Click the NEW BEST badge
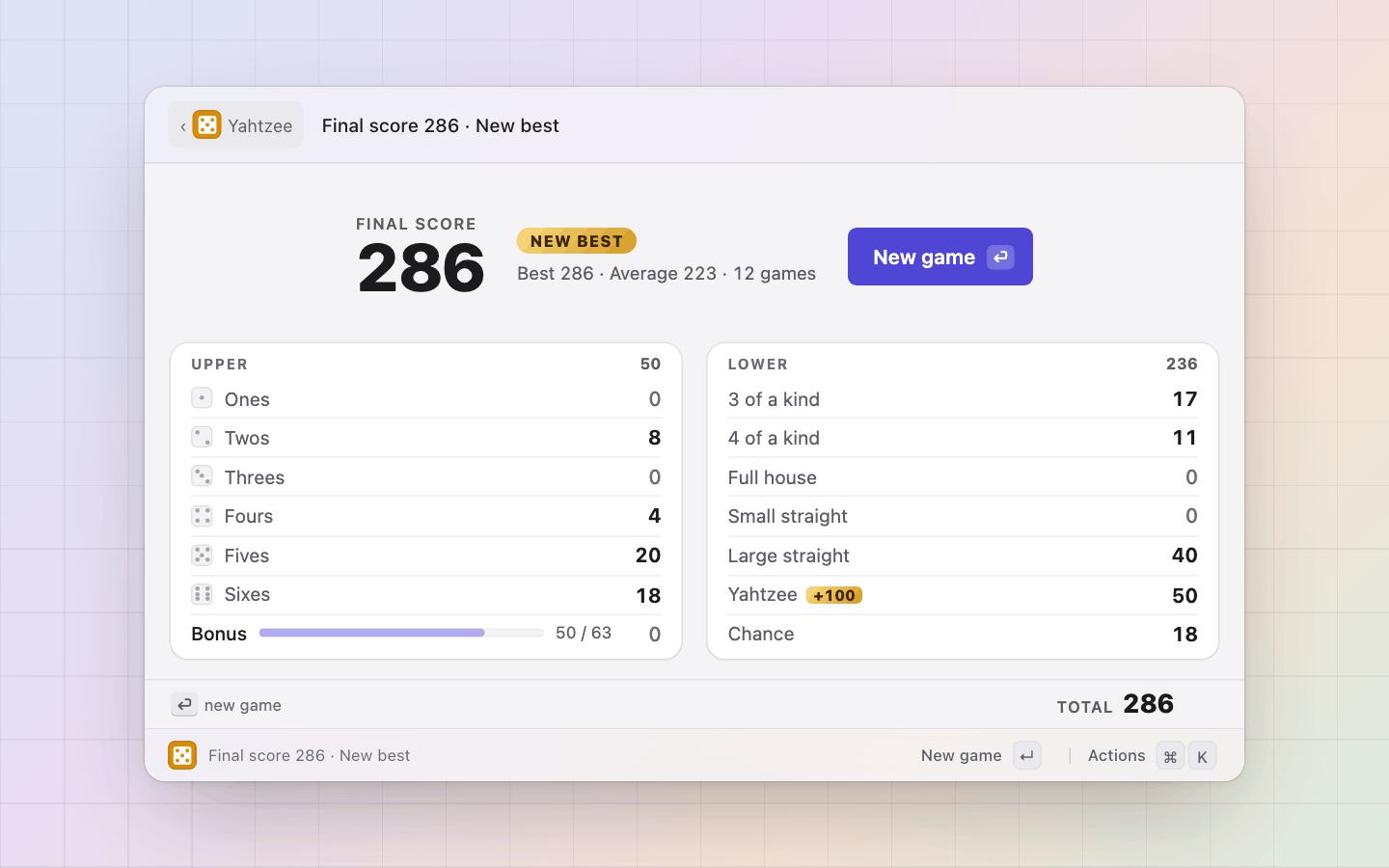 pos(577,241)
